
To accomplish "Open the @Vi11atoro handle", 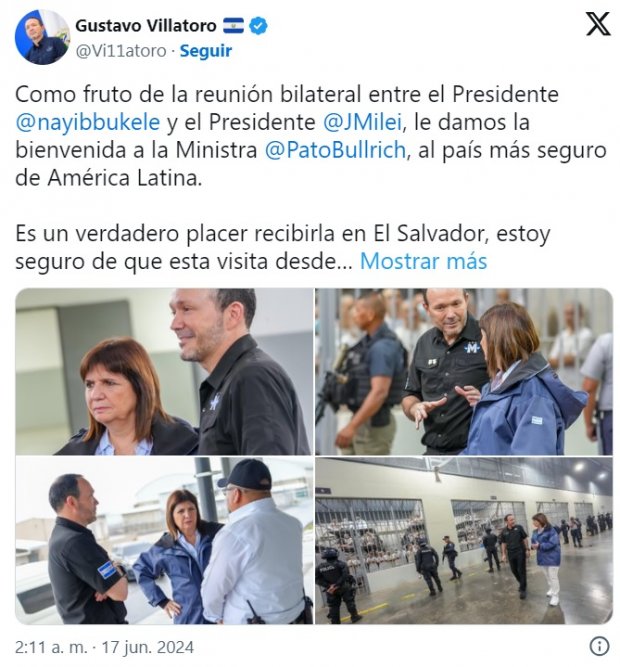I will (121, 51).
